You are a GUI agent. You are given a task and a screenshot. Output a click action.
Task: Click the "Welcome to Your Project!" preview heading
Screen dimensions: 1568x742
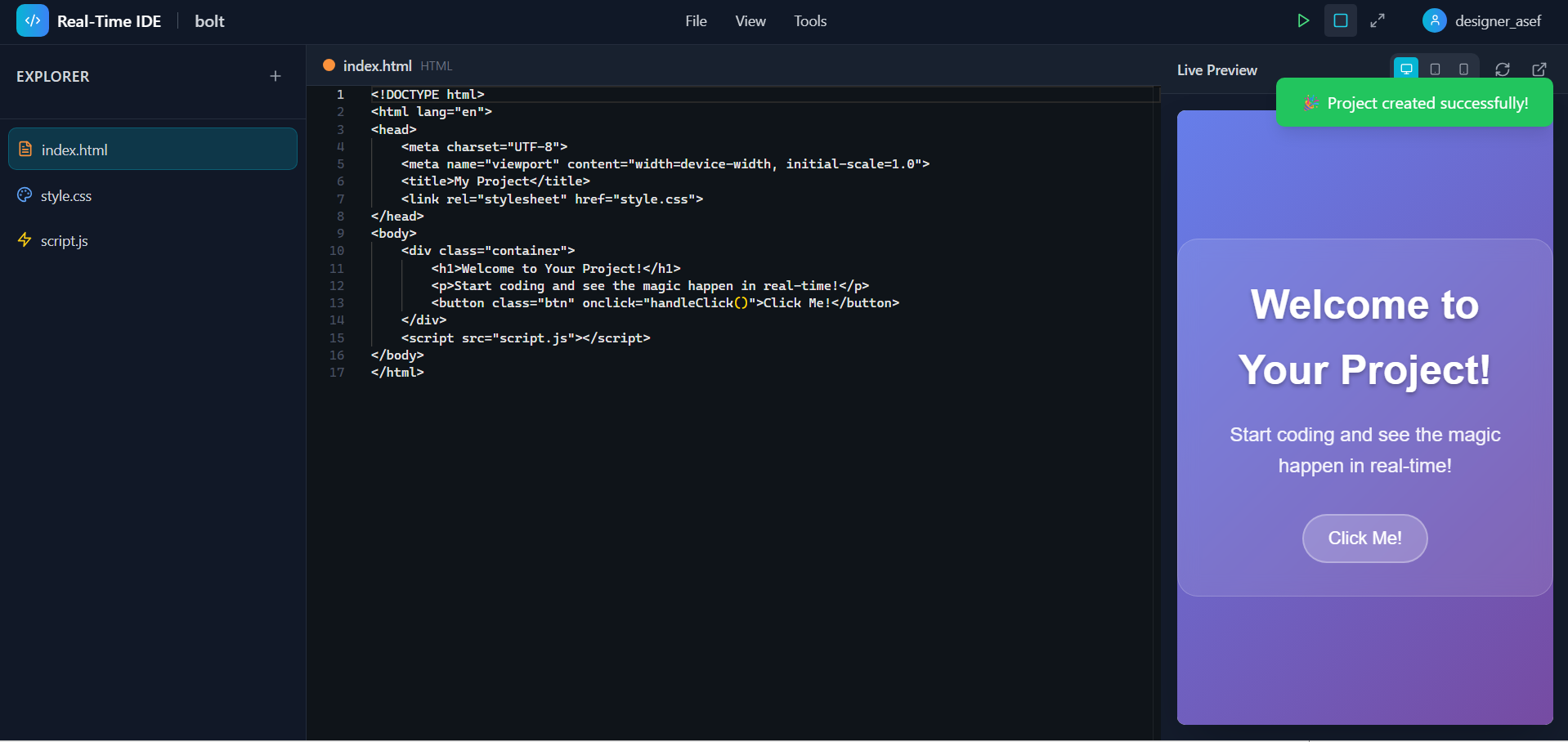[1364, 337]
